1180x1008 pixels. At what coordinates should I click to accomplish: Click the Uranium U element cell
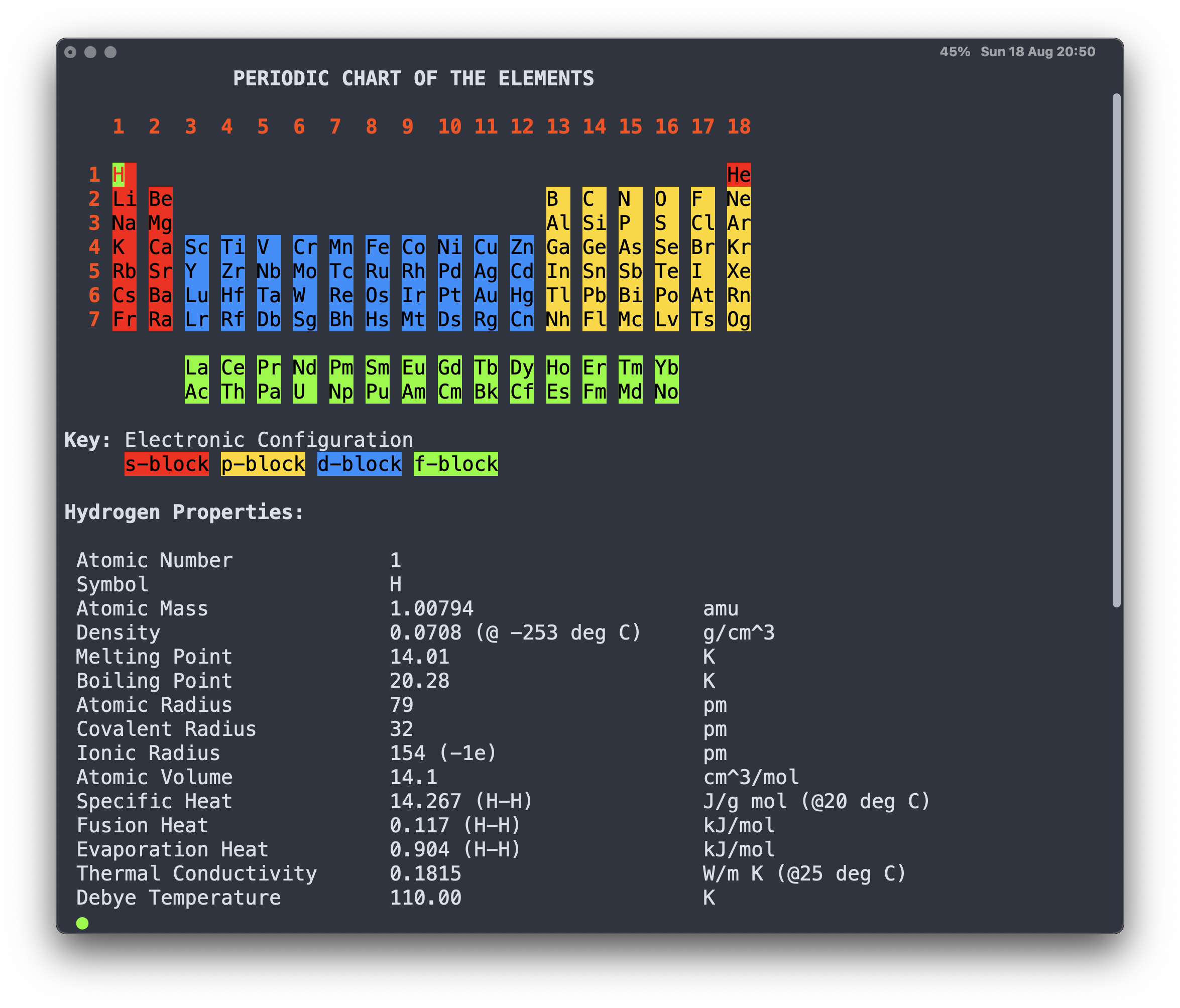point(305,392)
